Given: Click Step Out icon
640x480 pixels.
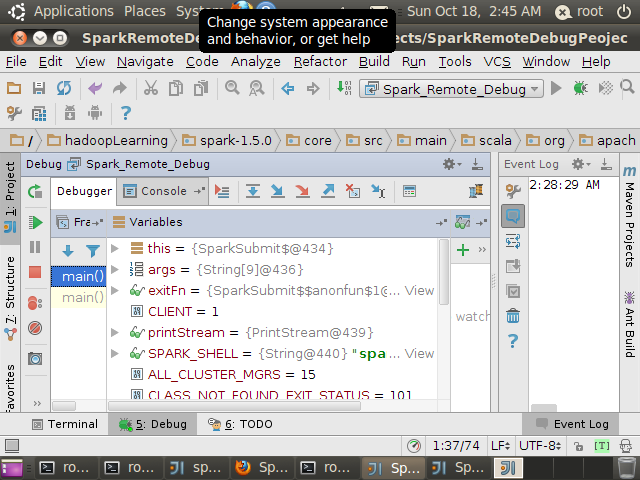Looking at the screenshot, I should [328, 191].
